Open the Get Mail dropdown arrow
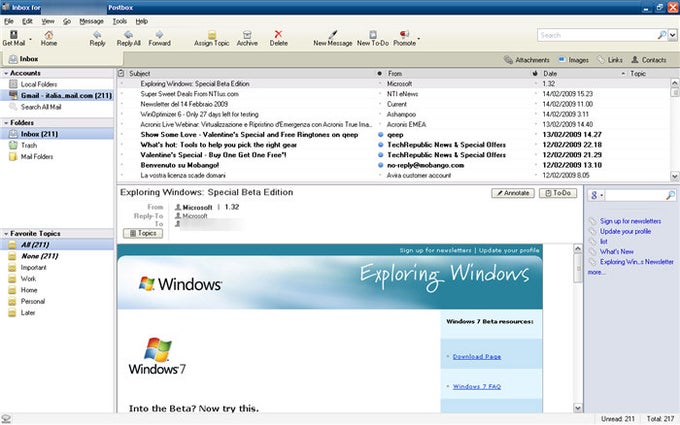The height and width of the screenshot is (425, 680). tap(30, 39)
